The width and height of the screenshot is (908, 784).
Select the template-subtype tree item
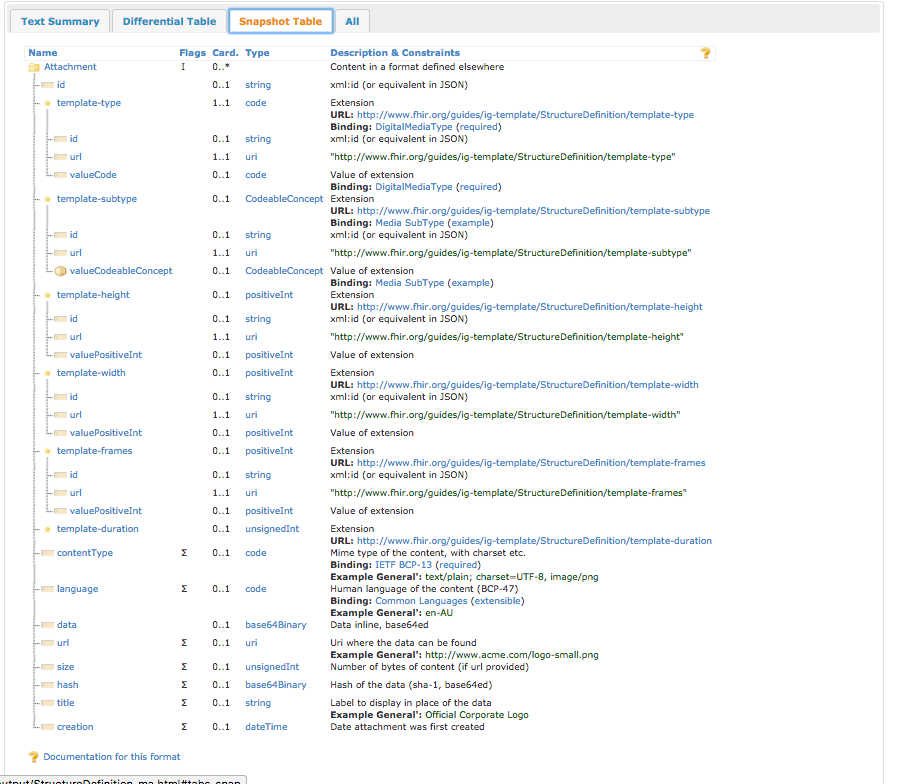96,199
